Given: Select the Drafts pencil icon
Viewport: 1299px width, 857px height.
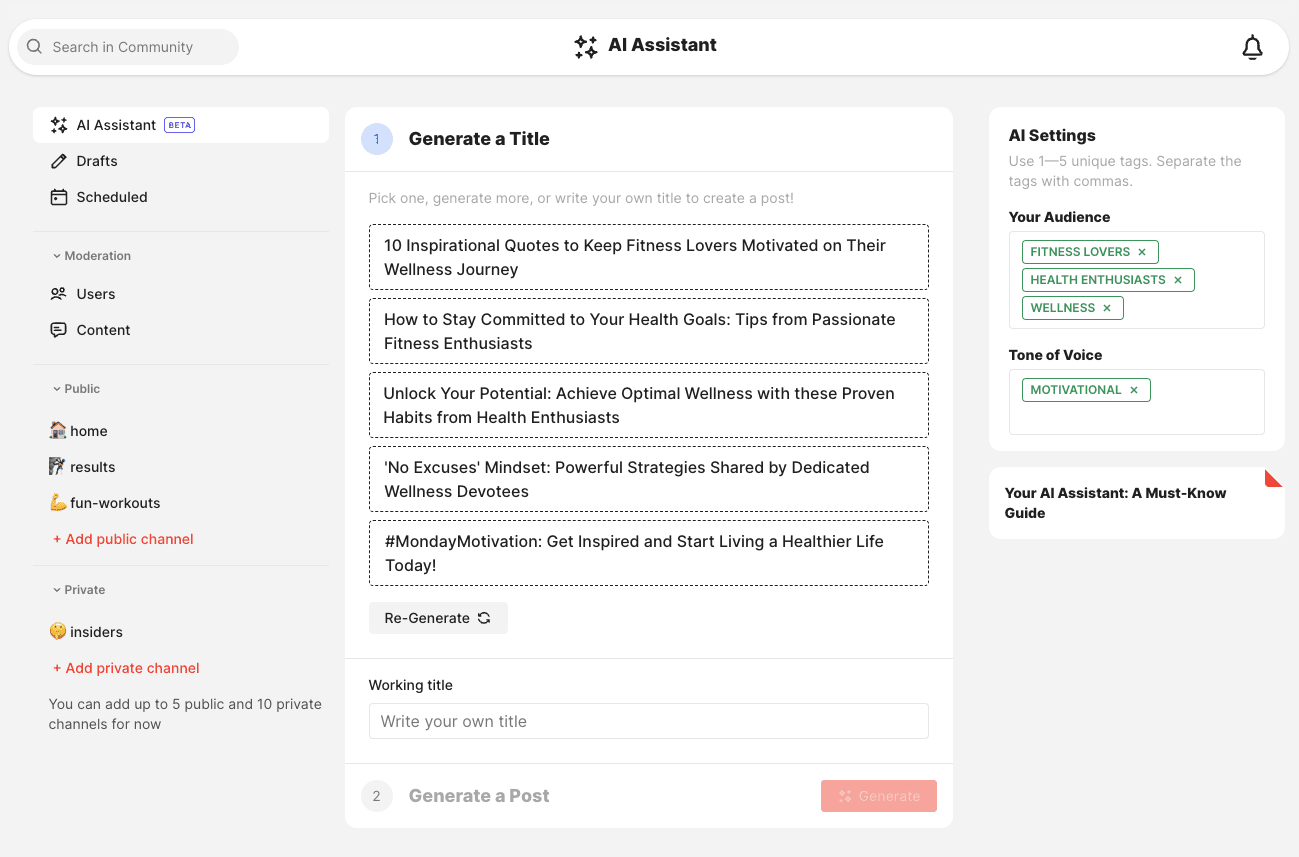Looking at the screenshot, I should point(57,160).
